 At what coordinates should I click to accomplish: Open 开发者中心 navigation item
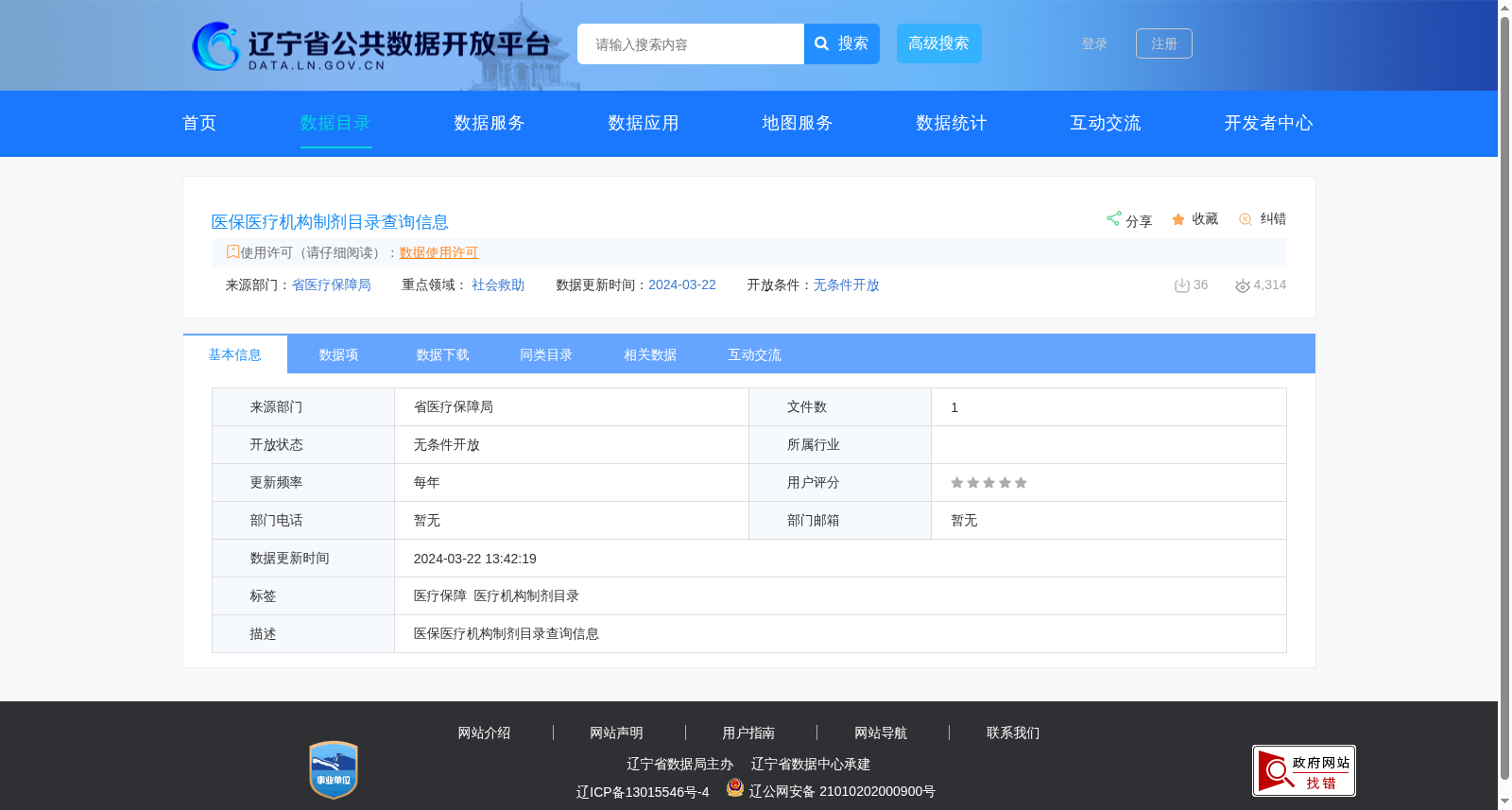(x=1268, y=123)
